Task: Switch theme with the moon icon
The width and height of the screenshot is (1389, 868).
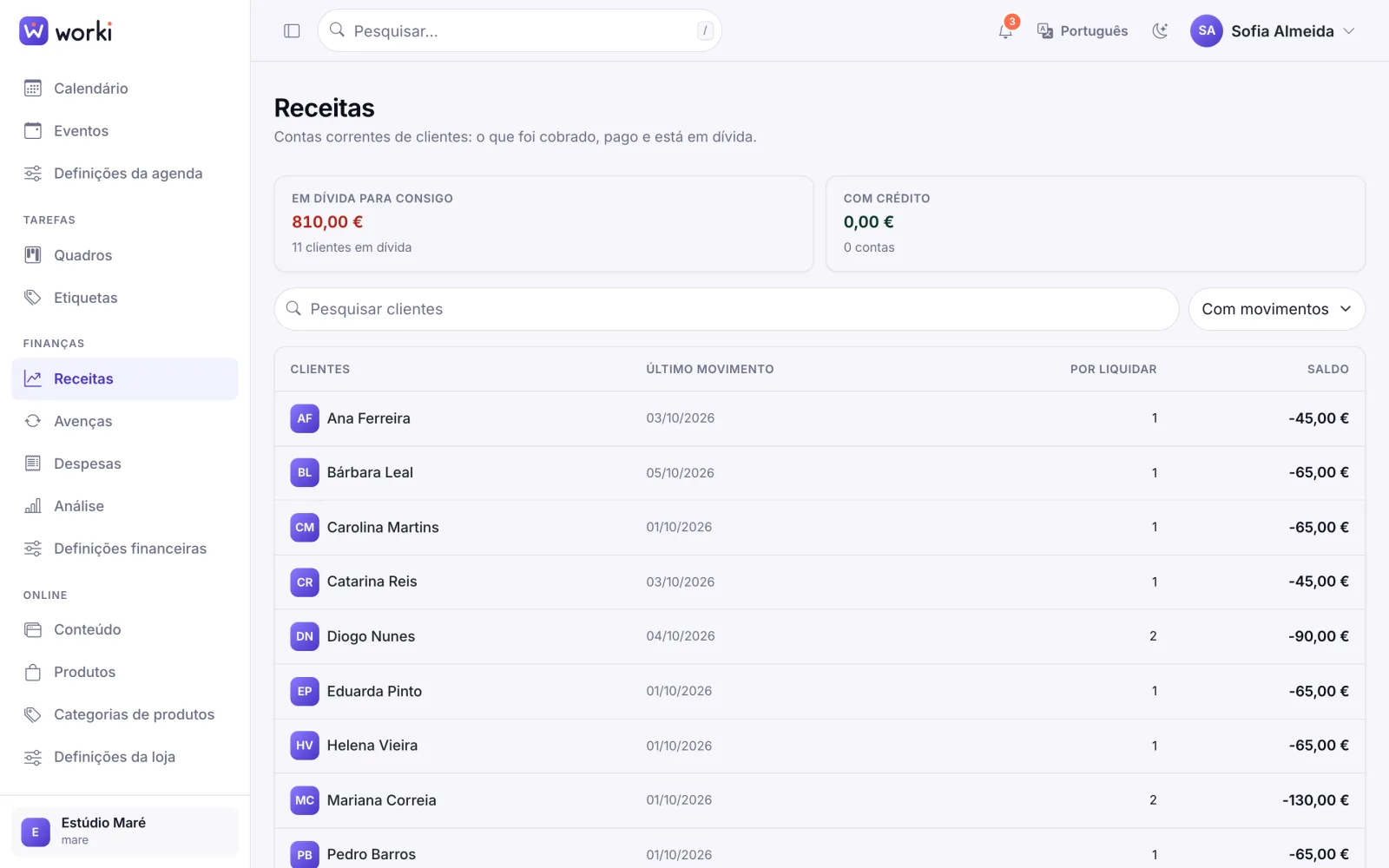Action: click(1160, 31)
